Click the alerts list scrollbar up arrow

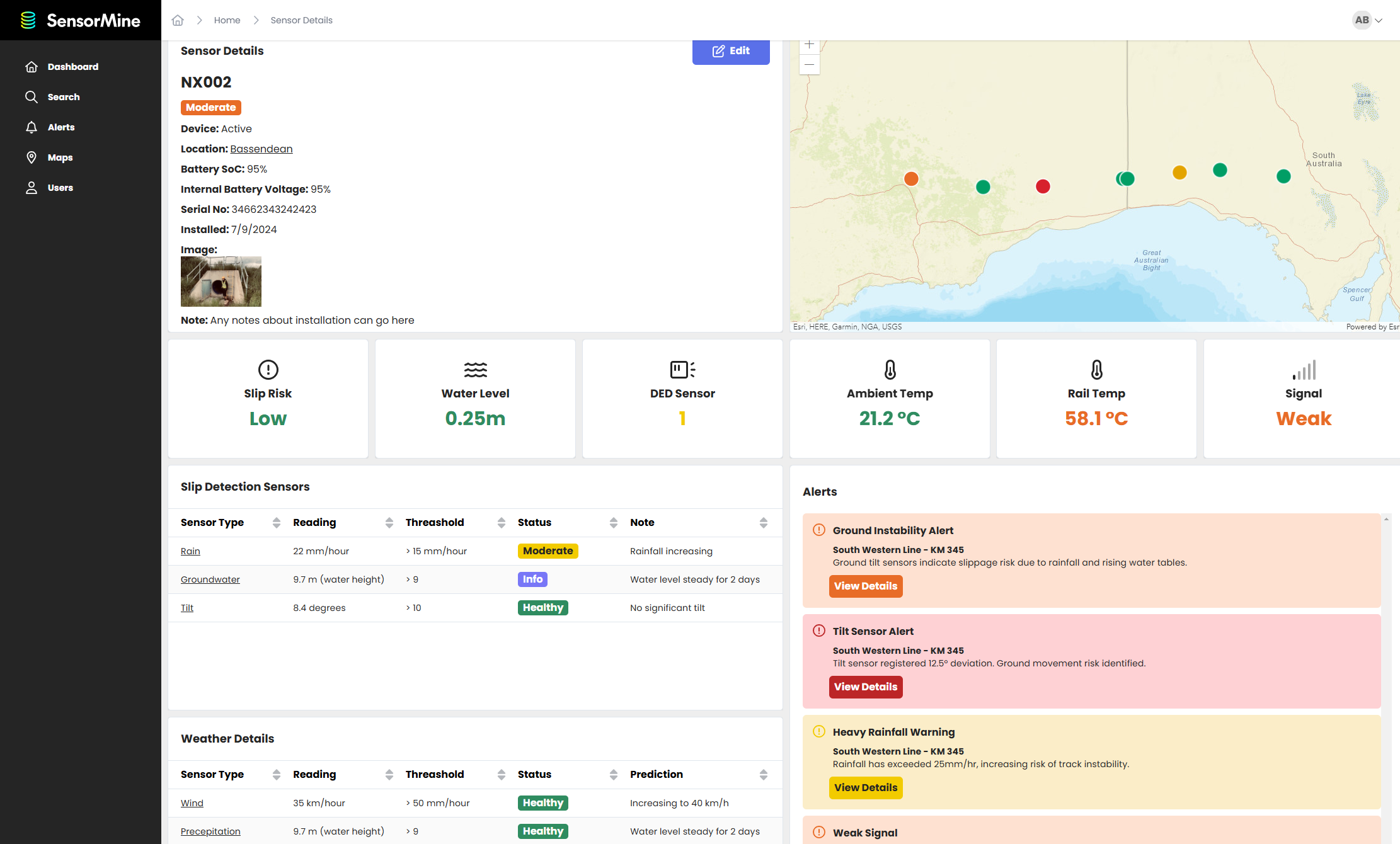coord(1386,519)
